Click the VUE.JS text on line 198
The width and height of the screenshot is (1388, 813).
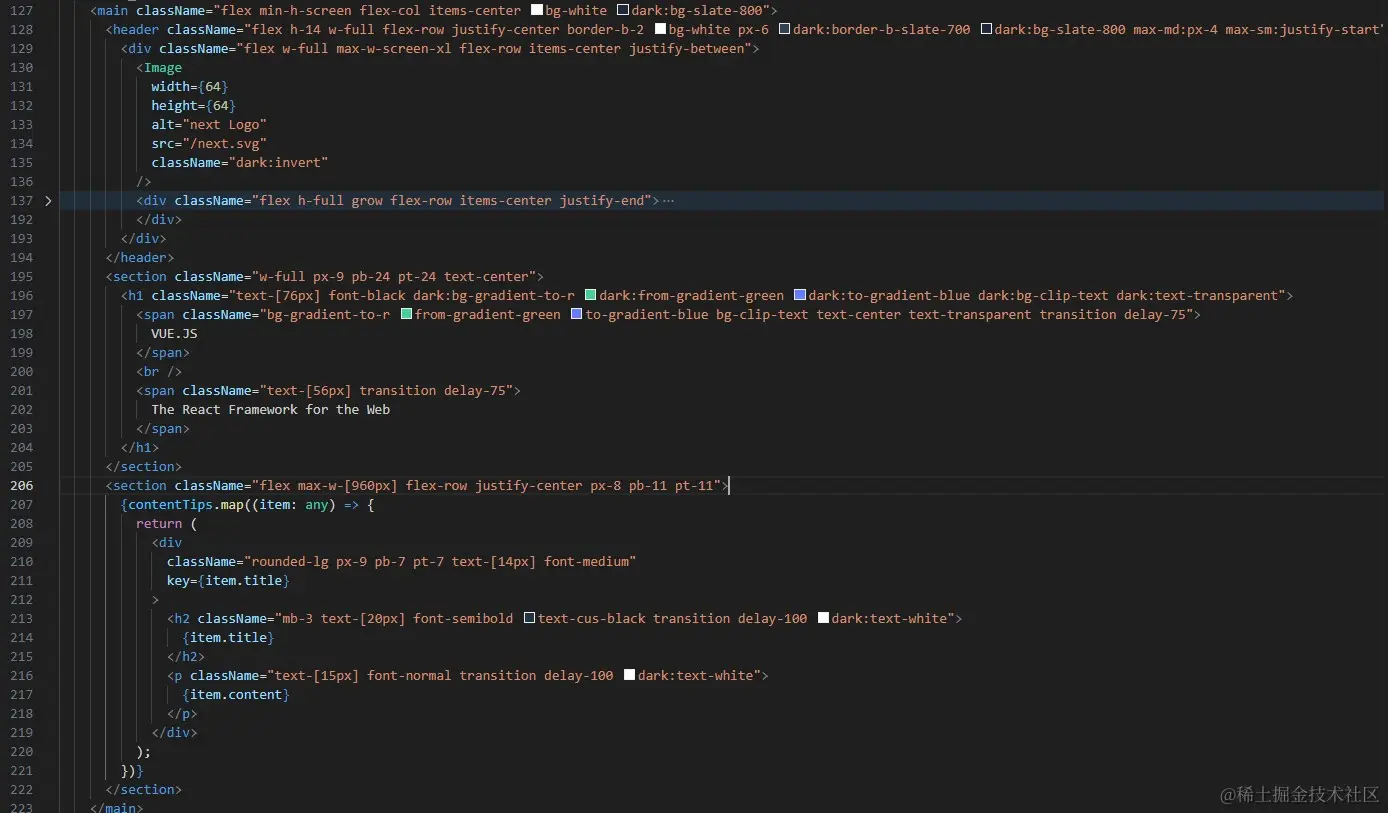tap(175, 334)
